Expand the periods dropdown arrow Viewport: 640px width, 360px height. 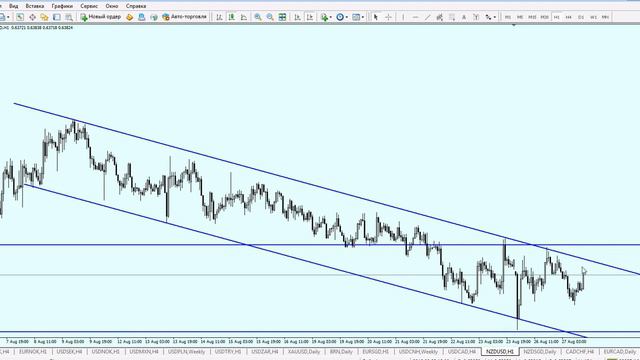(x=347, y=17)
